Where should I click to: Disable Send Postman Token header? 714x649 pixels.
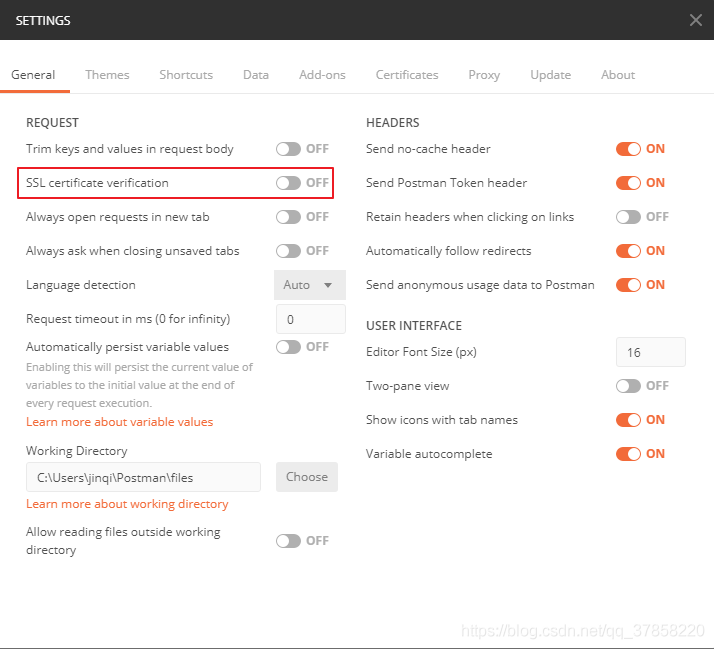point(628,183)
